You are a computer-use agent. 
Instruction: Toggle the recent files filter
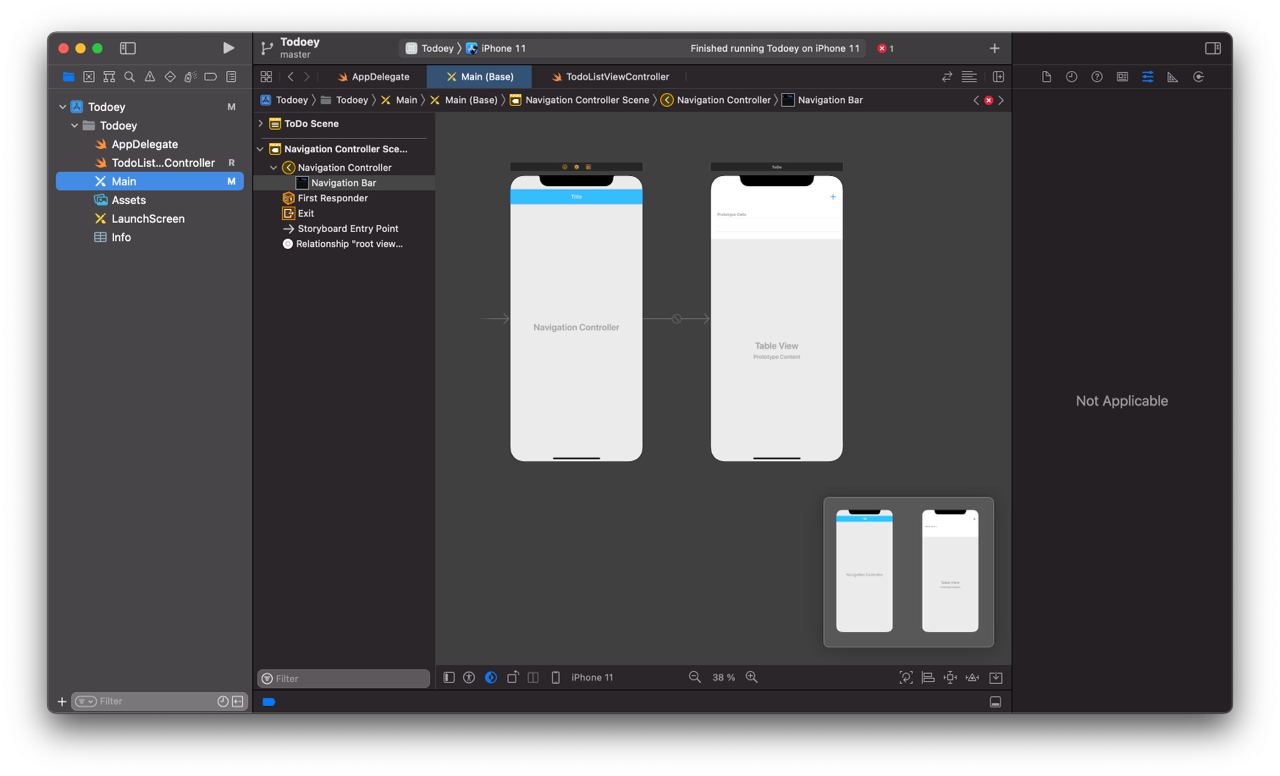tap(223, 701)
